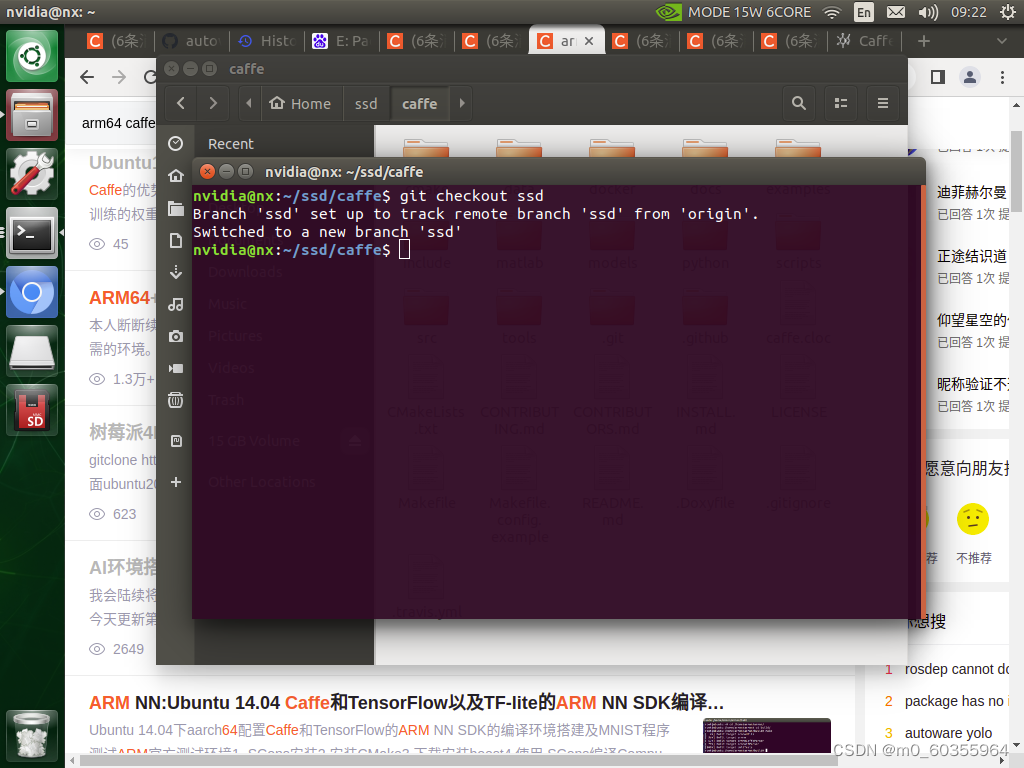The width and height of the screenshot is (1024, 768).
Task: Open system session gear menu
Action: 1008,12
